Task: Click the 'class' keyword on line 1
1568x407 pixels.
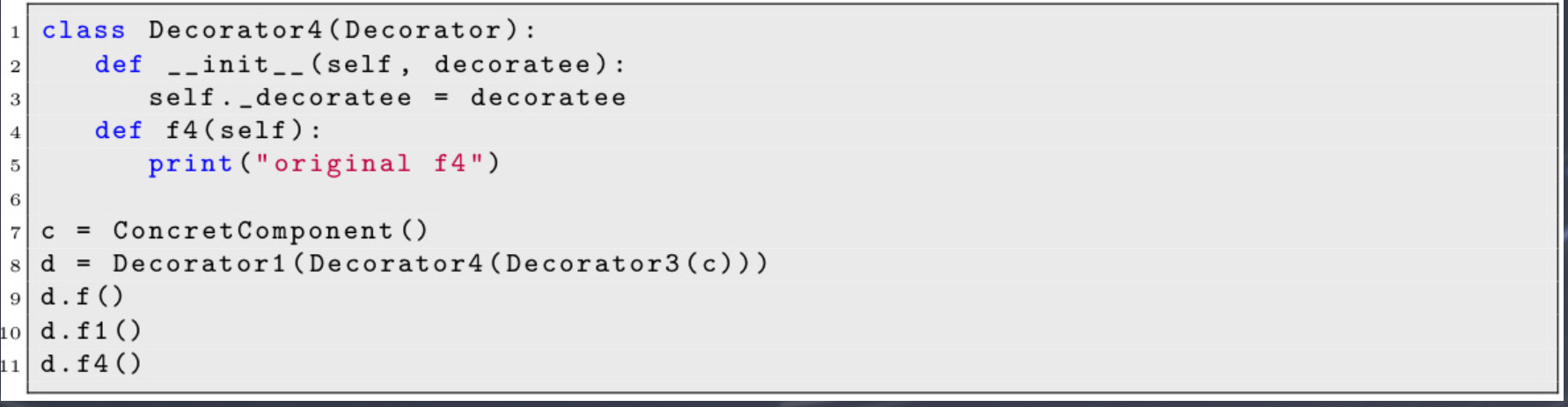Action: (x=84, y=31)
